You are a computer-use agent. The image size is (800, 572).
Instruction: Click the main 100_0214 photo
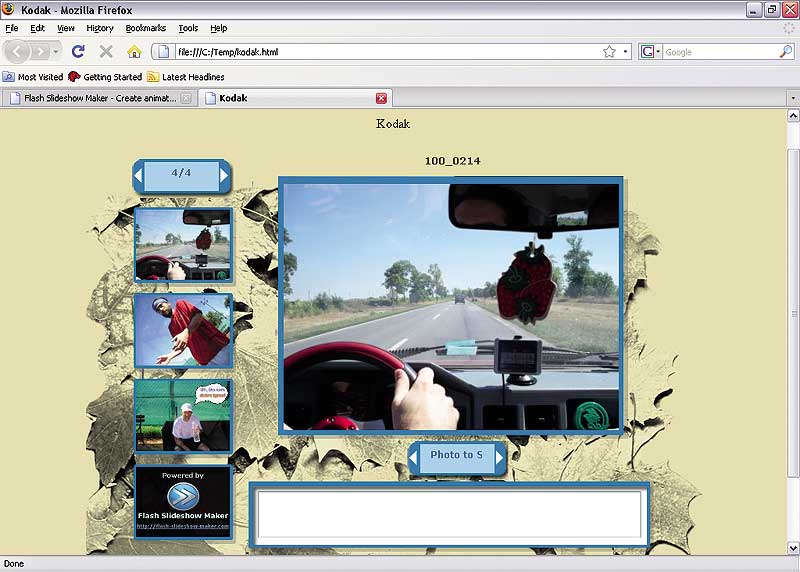coord(451,306)
